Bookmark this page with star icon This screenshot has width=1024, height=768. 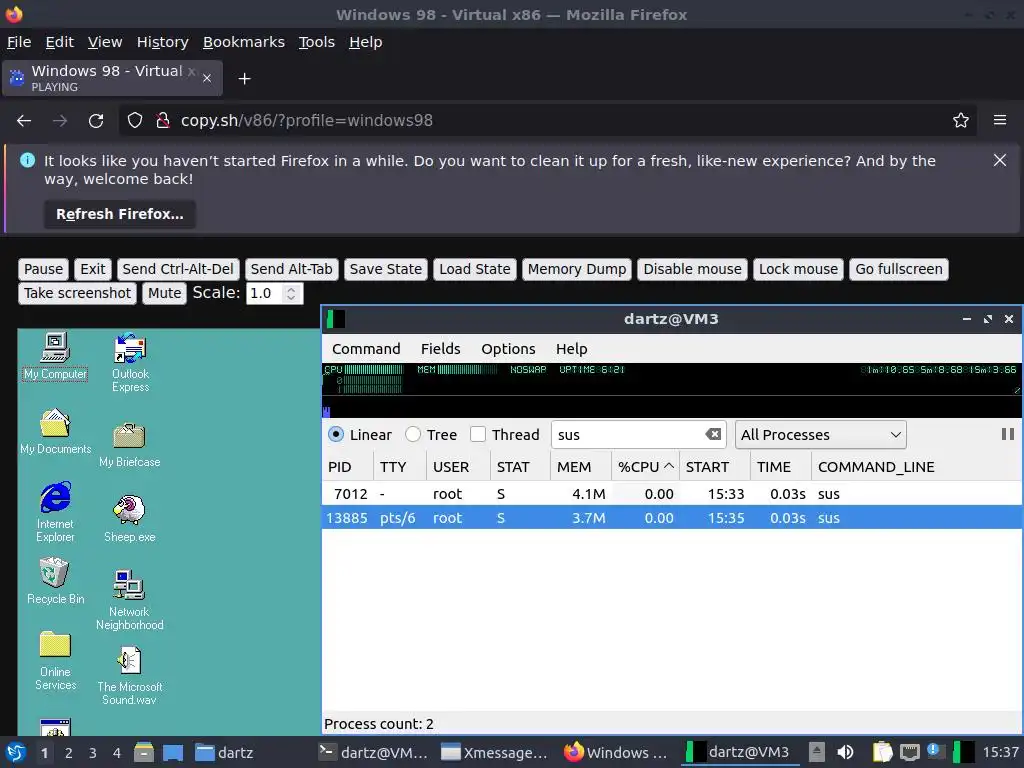(x=960, y=120)
